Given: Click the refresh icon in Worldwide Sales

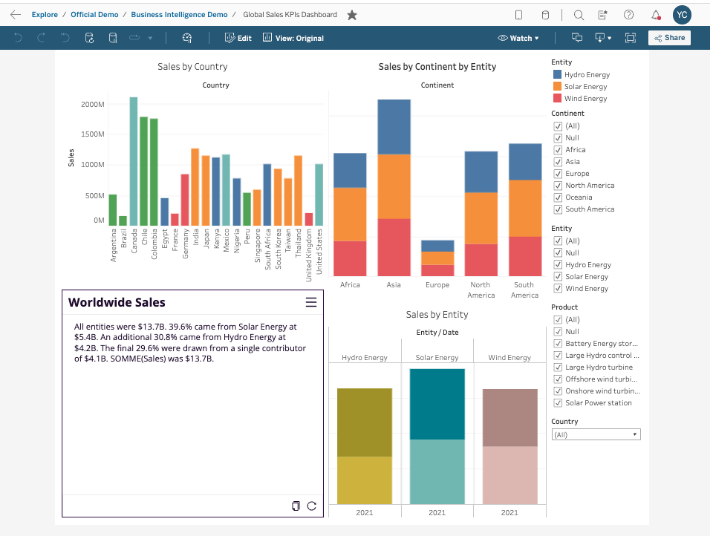Looking at the screenshot, I should click(312, 506).
